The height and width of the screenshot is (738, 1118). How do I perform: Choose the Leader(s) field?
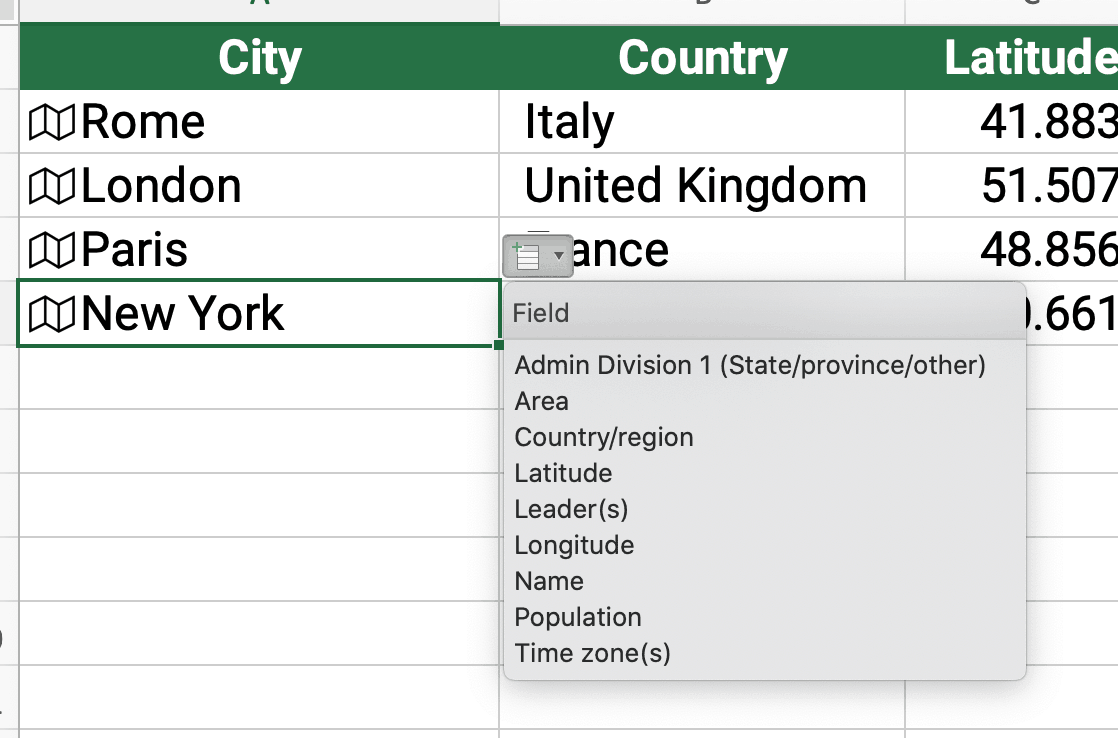coord(571,509)
